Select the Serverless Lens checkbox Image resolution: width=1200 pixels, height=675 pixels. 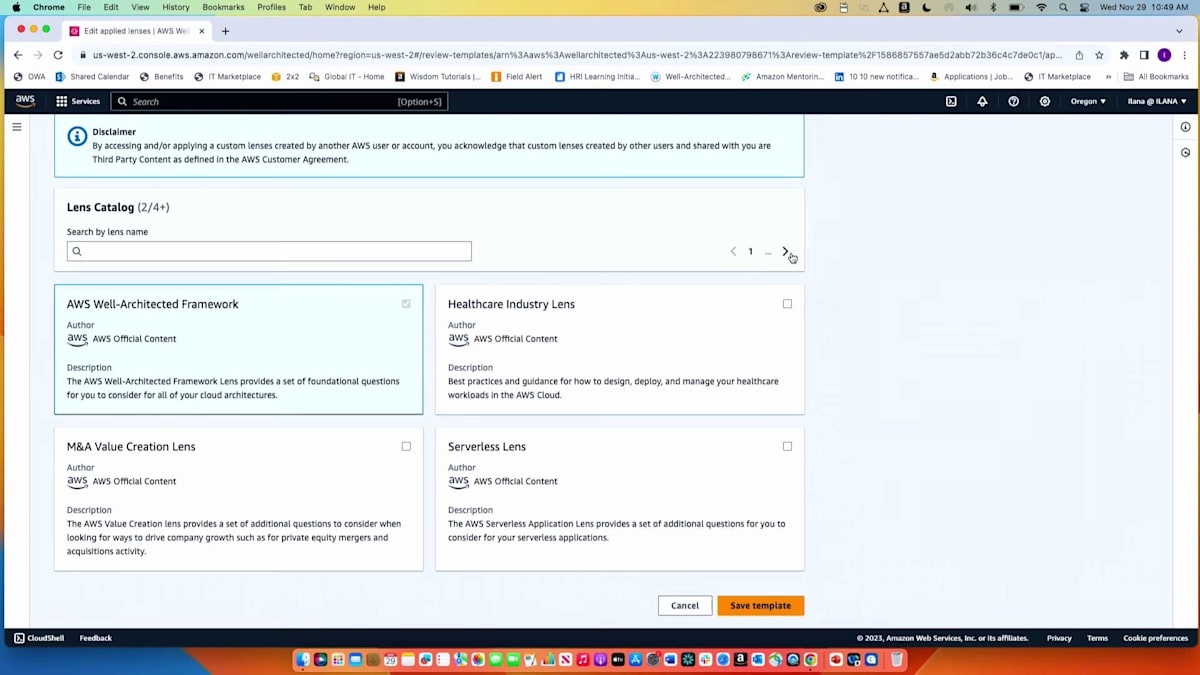(787, 446)
